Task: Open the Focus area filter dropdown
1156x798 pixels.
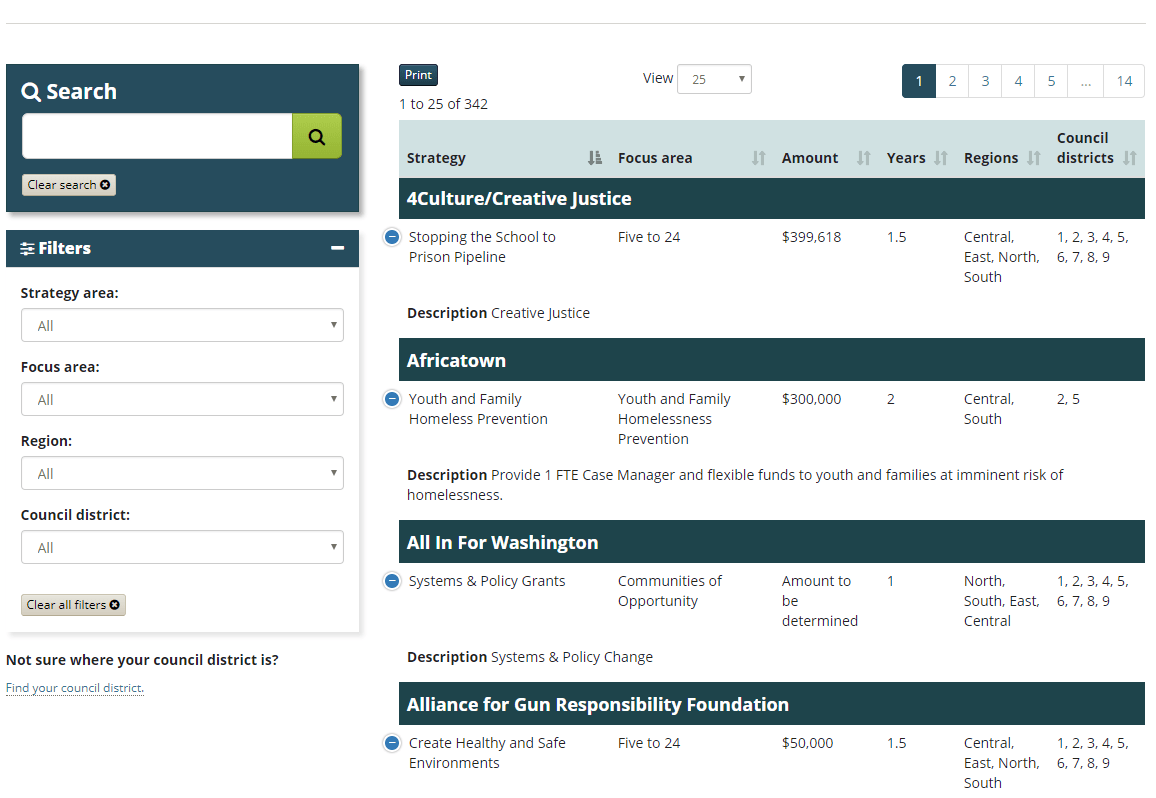Action: click(182, 399)
